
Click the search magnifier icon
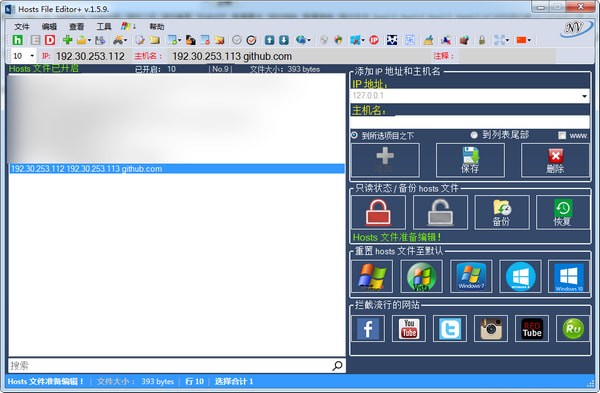[337, 366]
